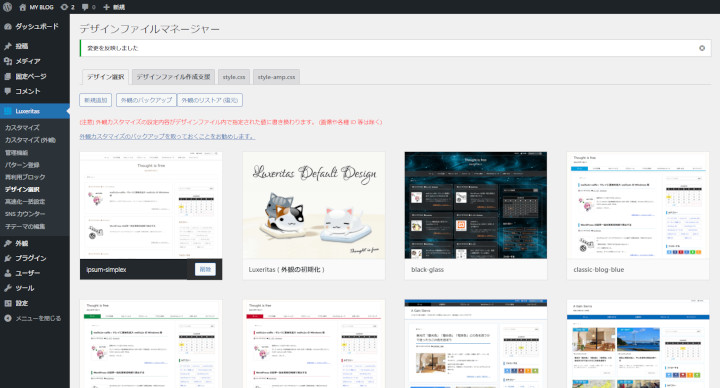720x388 pixels.
Task: Click the Luxeritas menu icon
Action: pos(8,111)
